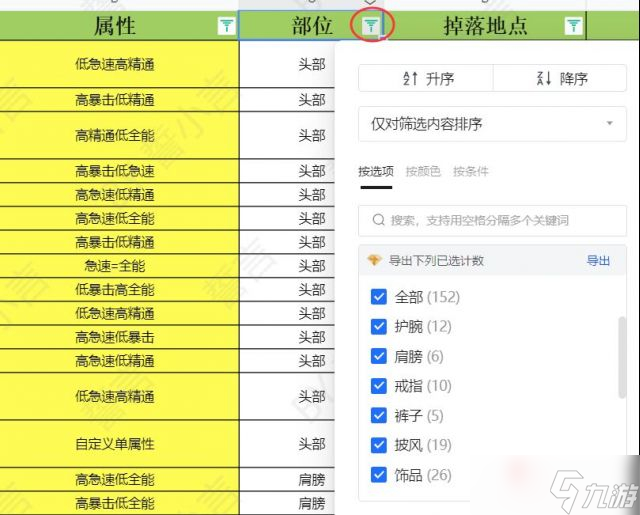Click the filter icon in 掉落地点 column header
640x515 pixels.
pos(573,27)
